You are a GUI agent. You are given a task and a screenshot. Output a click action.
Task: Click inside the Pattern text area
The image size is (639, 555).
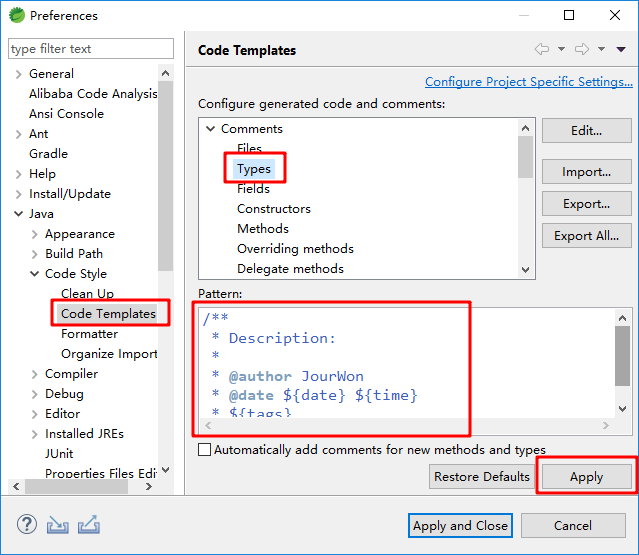pyautogui.click(x=406, y=363)
